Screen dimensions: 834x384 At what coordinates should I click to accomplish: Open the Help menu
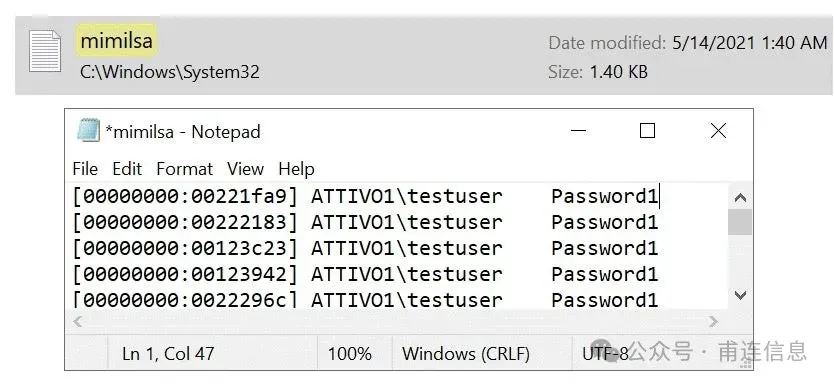(x=296, y=169)
